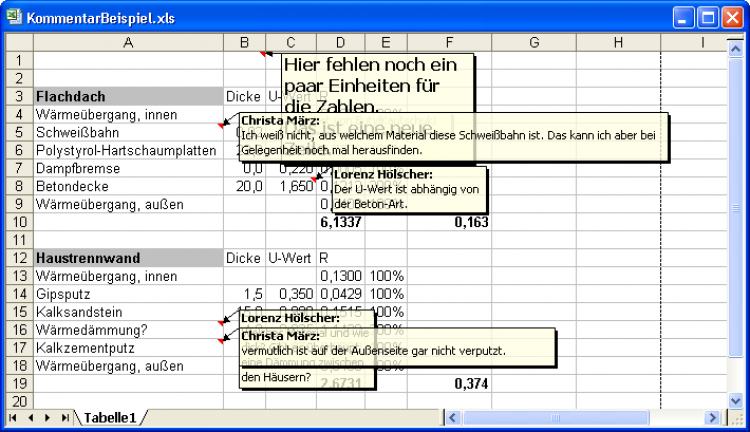
Task: Click row header 11 to select row
Action: click(x=17, y=240)
